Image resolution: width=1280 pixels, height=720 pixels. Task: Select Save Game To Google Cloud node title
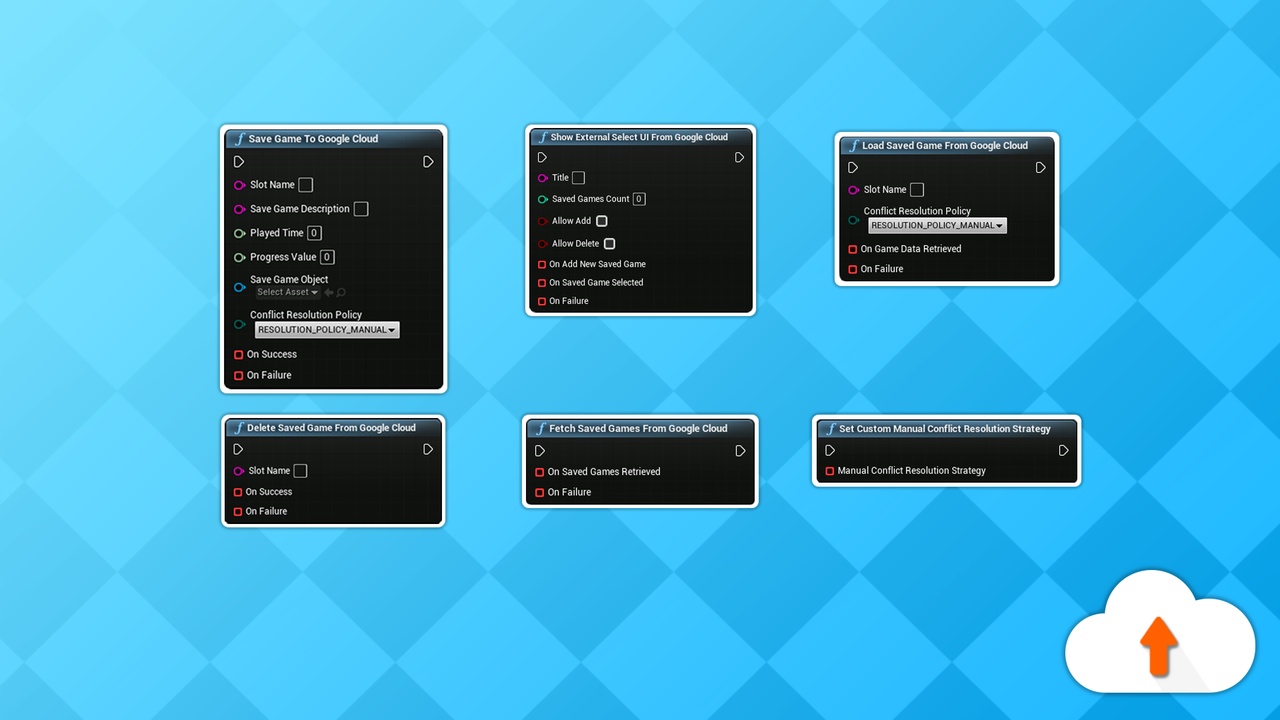click(x=313, y=139)
